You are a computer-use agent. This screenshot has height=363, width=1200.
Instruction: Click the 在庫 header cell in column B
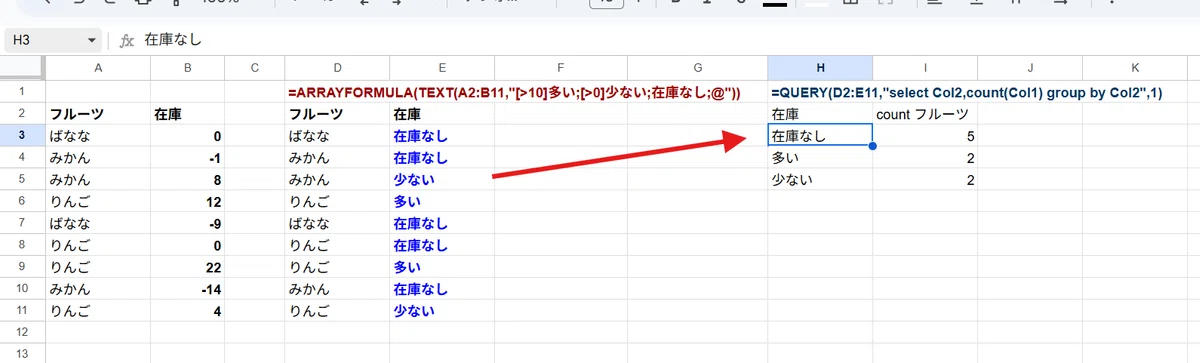187,114
